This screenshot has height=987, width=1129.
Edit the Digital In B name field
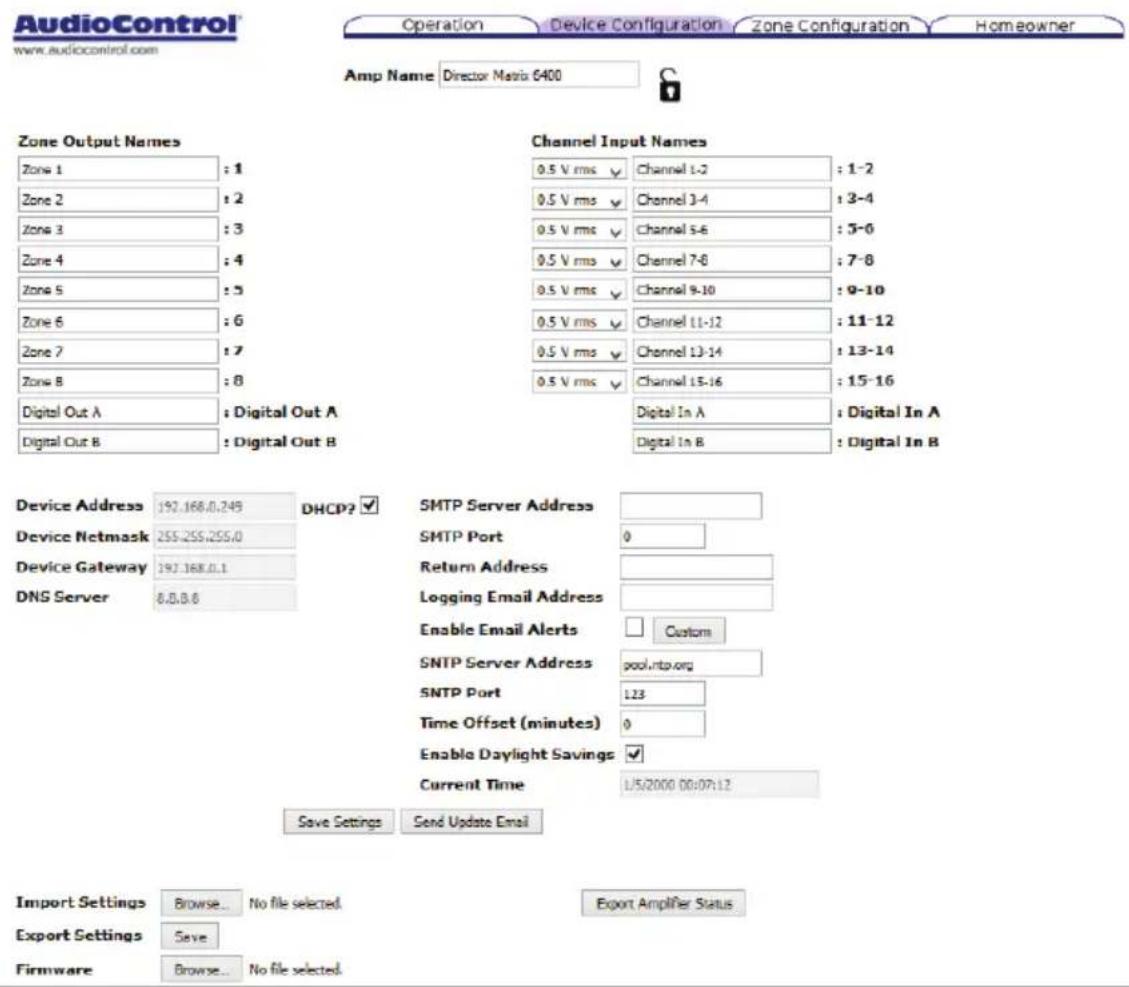coord(732,441)
